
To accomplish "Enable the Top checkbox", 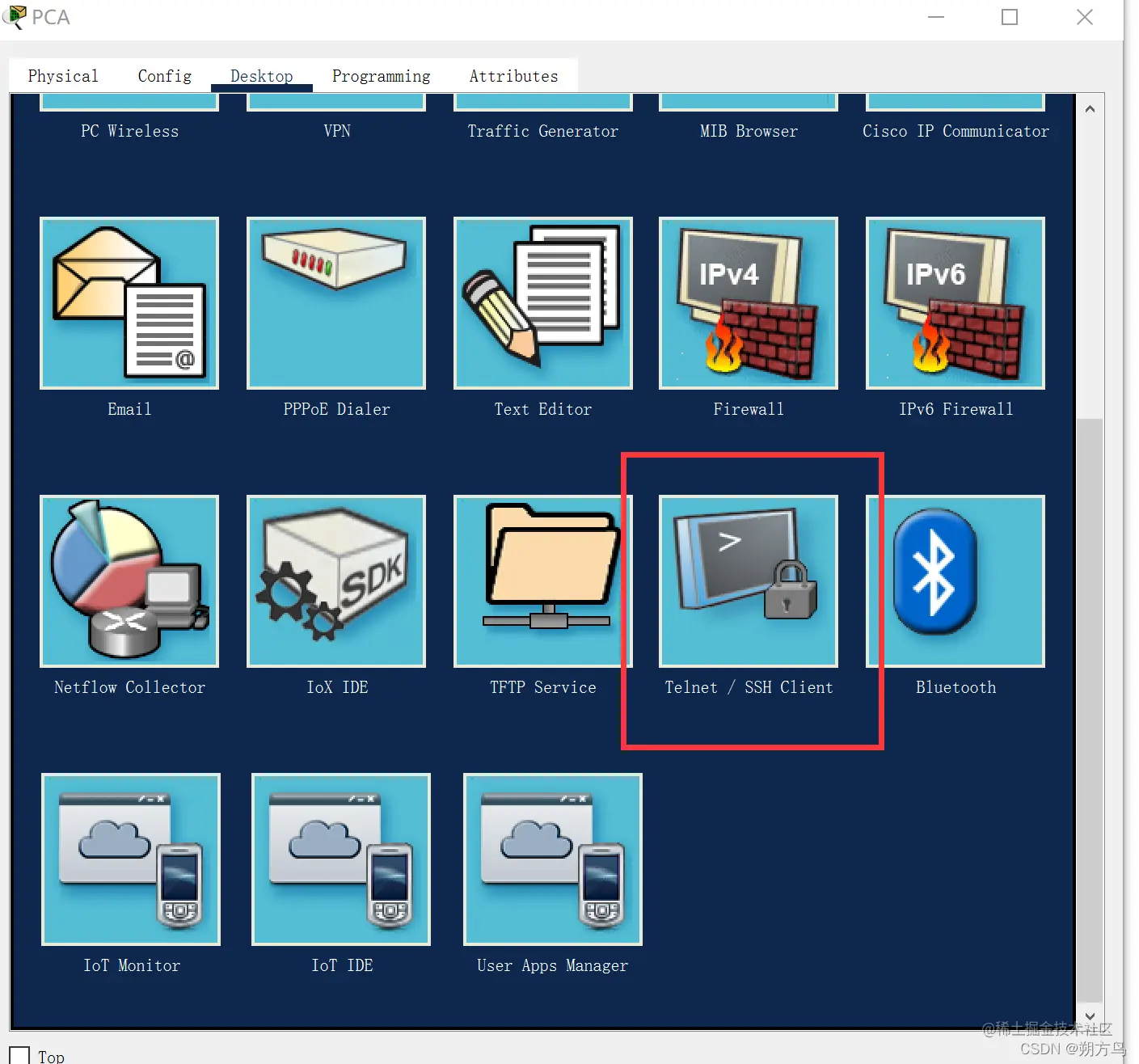I will [x=19, y=1056].
